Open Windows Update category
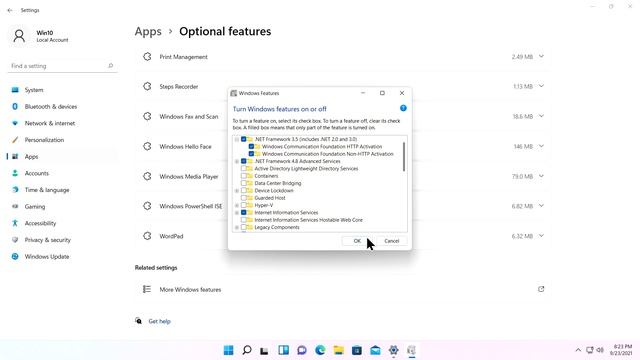The image size is (640, 360). pyautogui.click(x=62, y=257)
